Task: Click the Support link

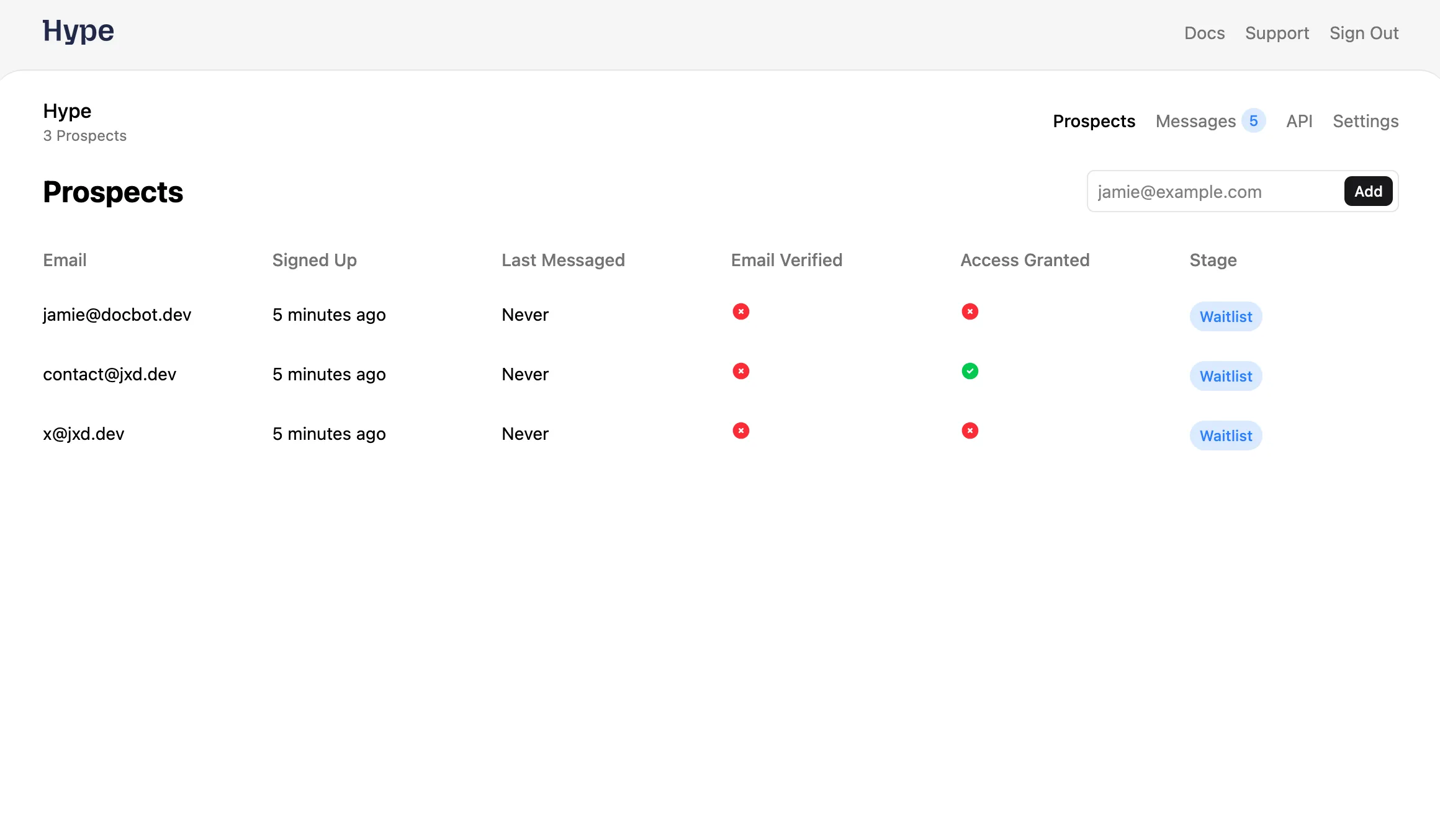Action: click(x=1277, y=33)
